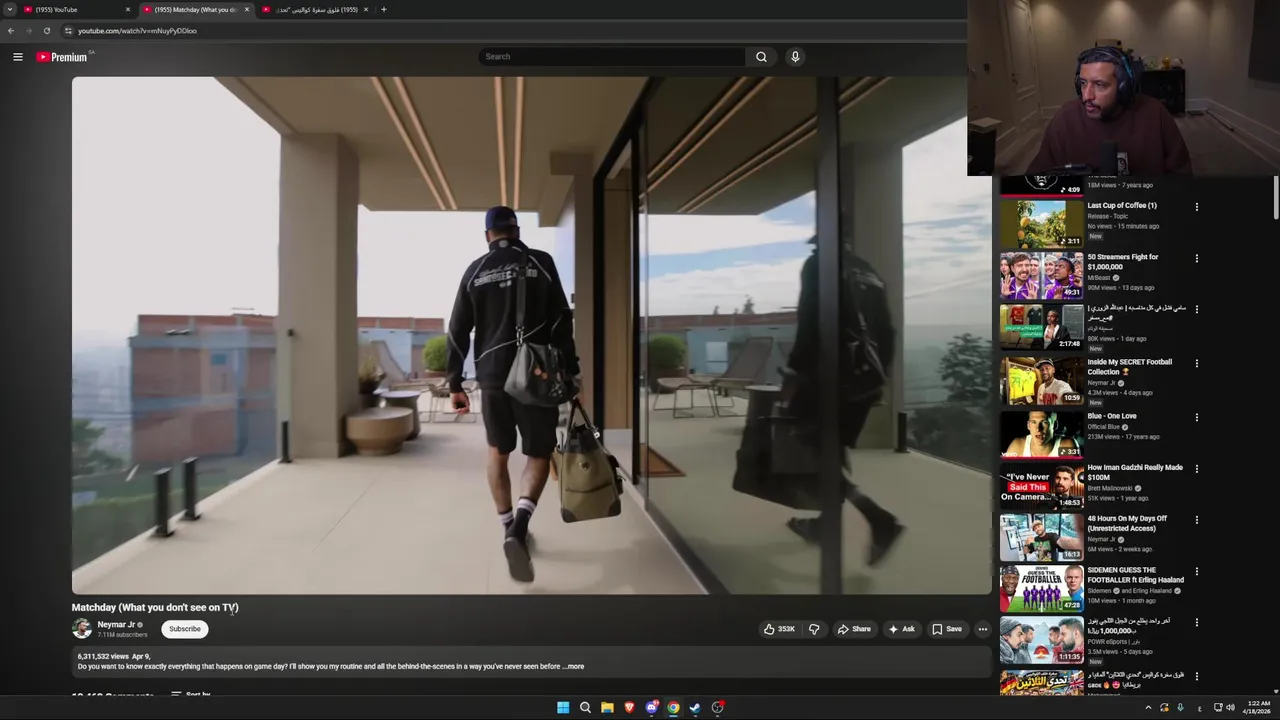1280x720 pixels.
Task: Open the Share dialog
Action: point(854,629)
